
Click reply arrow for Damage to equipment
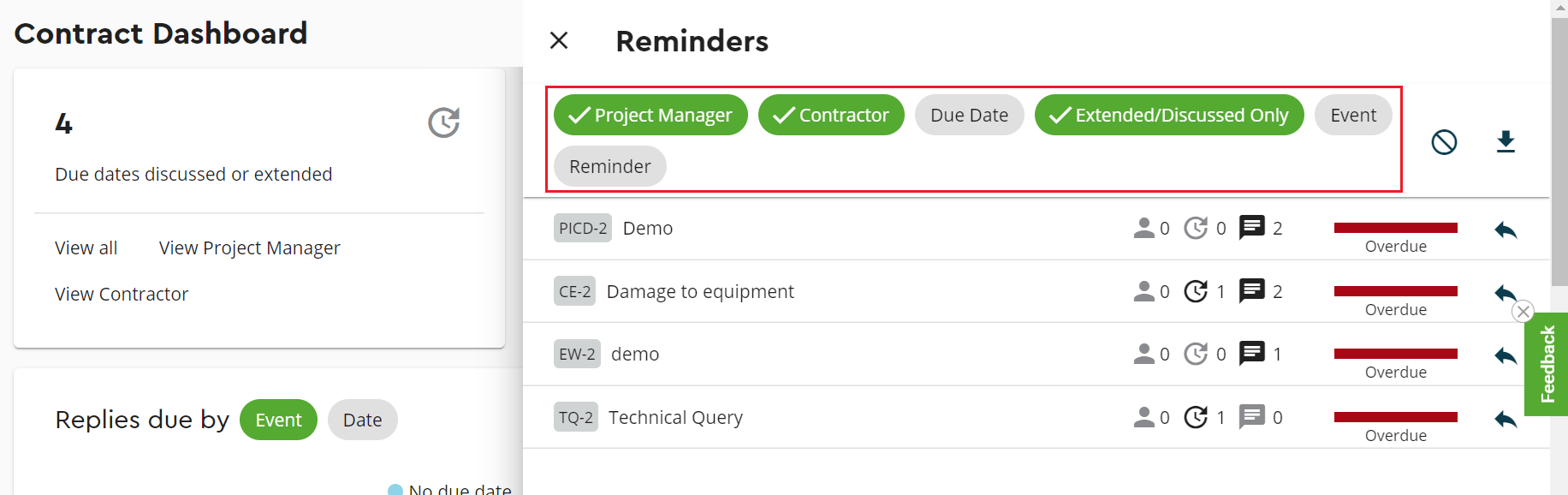pos(1506,293)
